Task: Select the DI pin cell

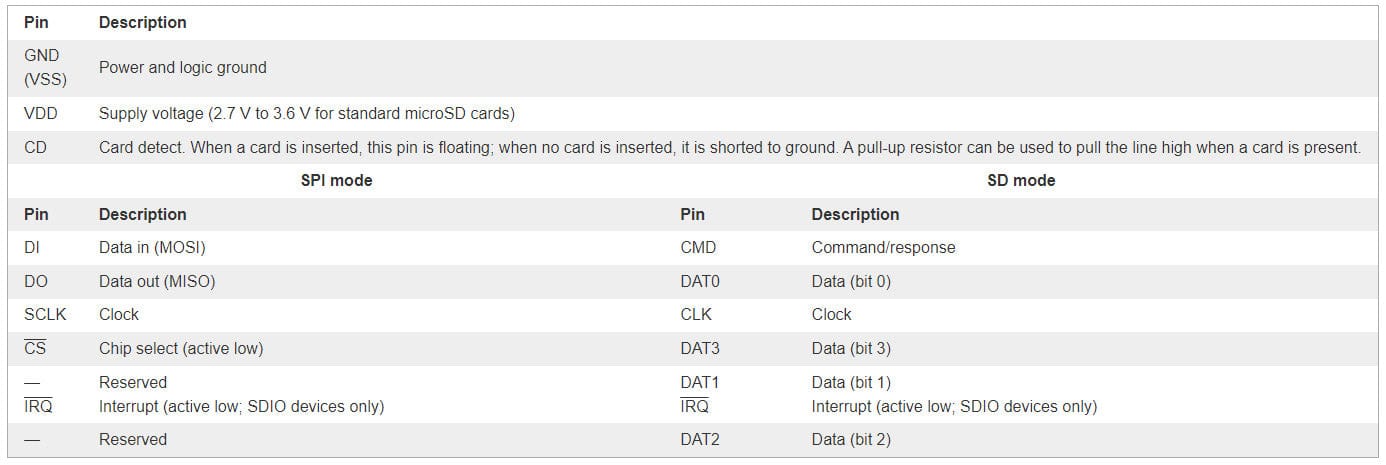Action: click(31, 247)
